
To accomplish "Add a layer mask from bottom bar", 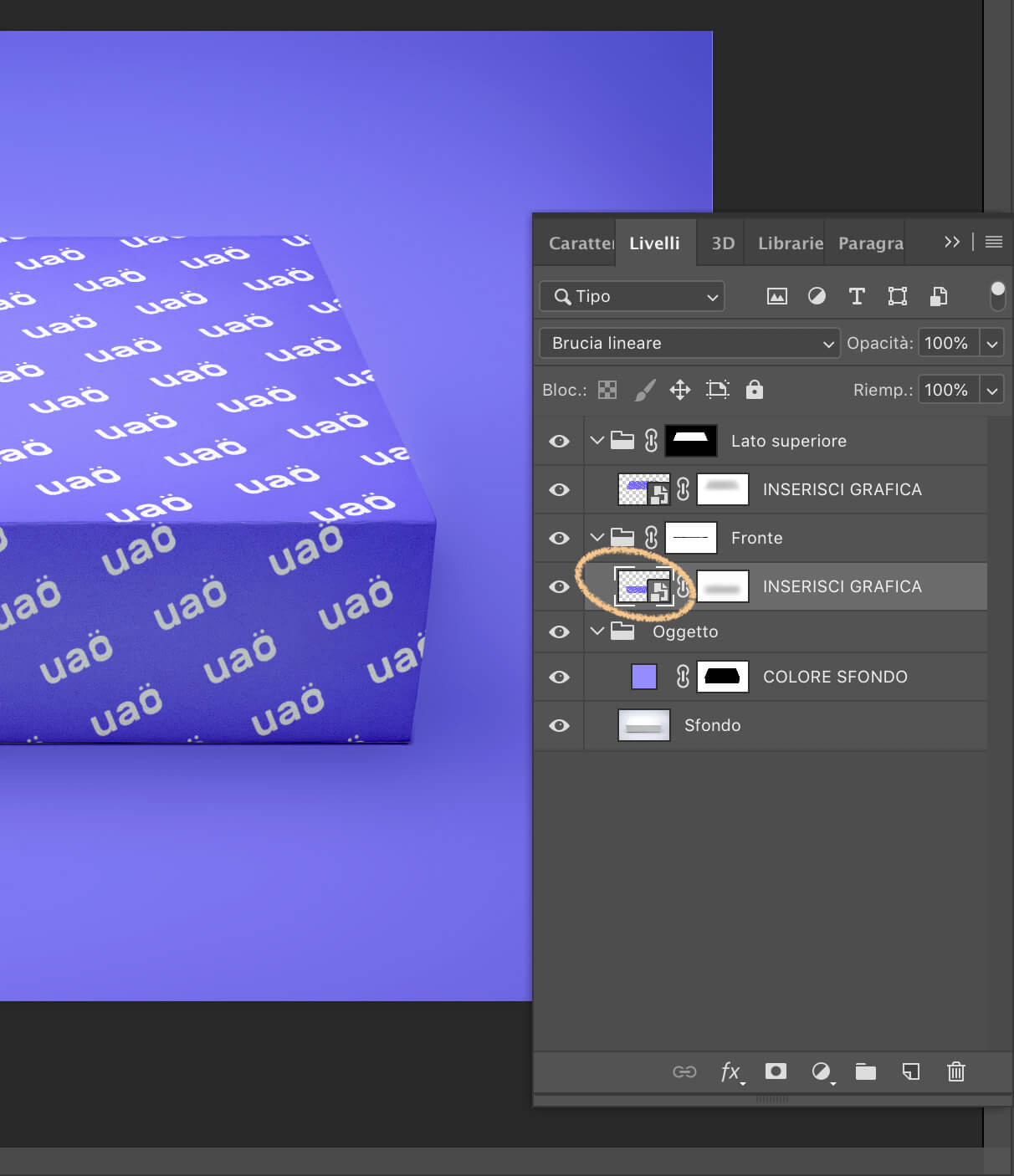I will 776,1071.
